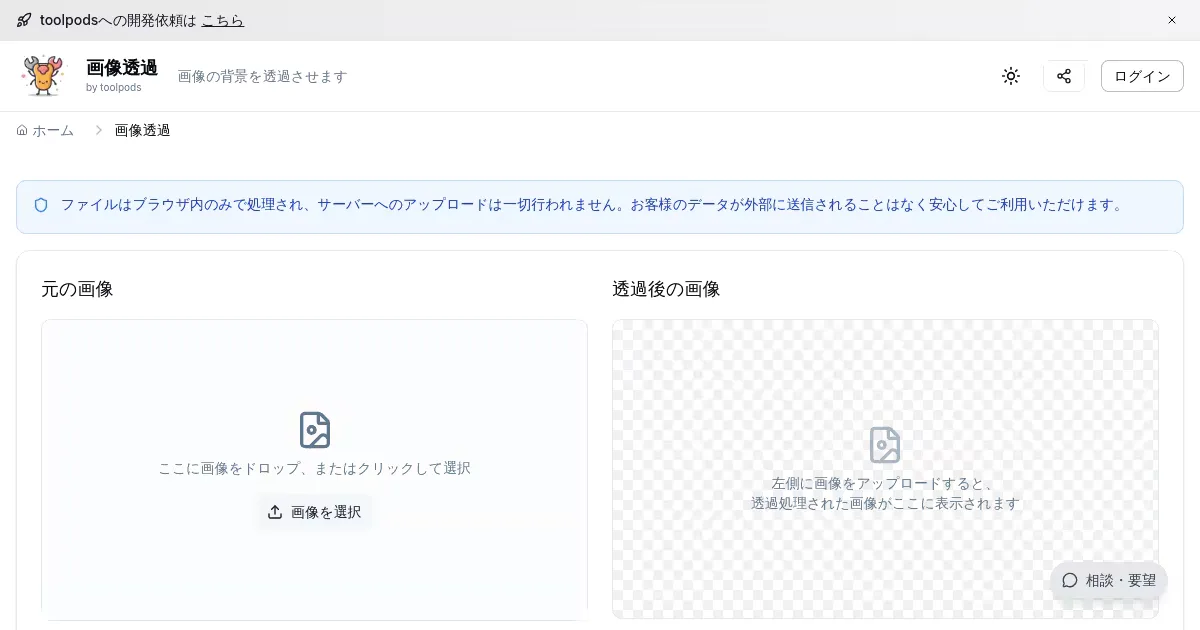Click the breadcrumb chevron separator
This screenshot has width=1200, height=630.
pos(99,130)
